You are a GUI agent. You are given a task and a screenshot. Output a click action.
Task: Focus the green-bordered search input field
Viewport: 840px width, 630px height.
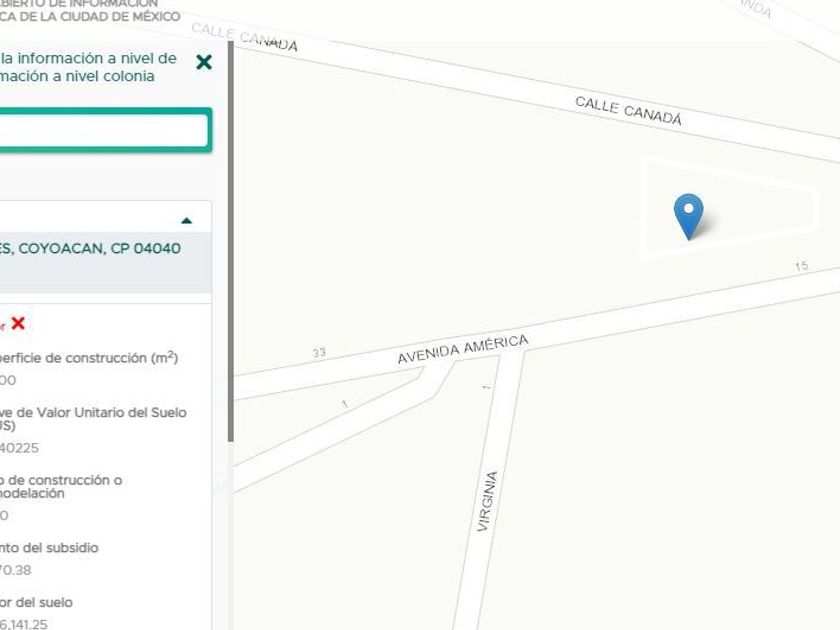pyautogui.click(x=104, y=130)
